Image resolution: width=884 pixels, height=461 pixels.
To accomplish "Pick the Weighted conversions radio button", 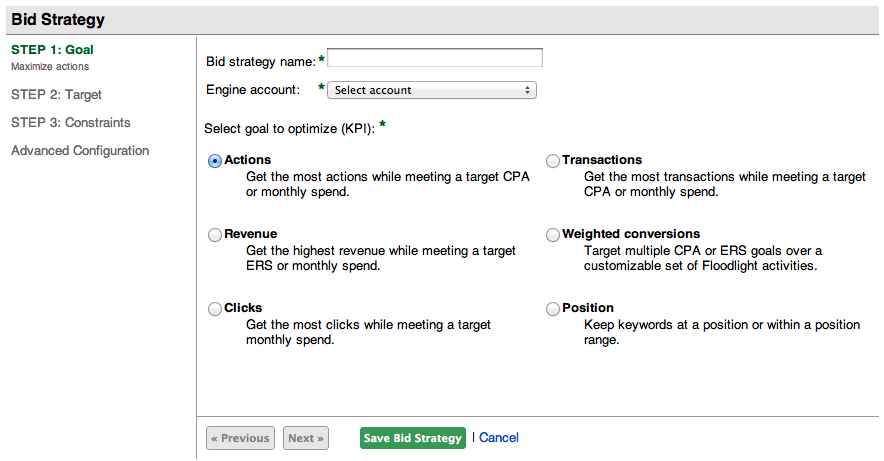I will coord(552,234).
